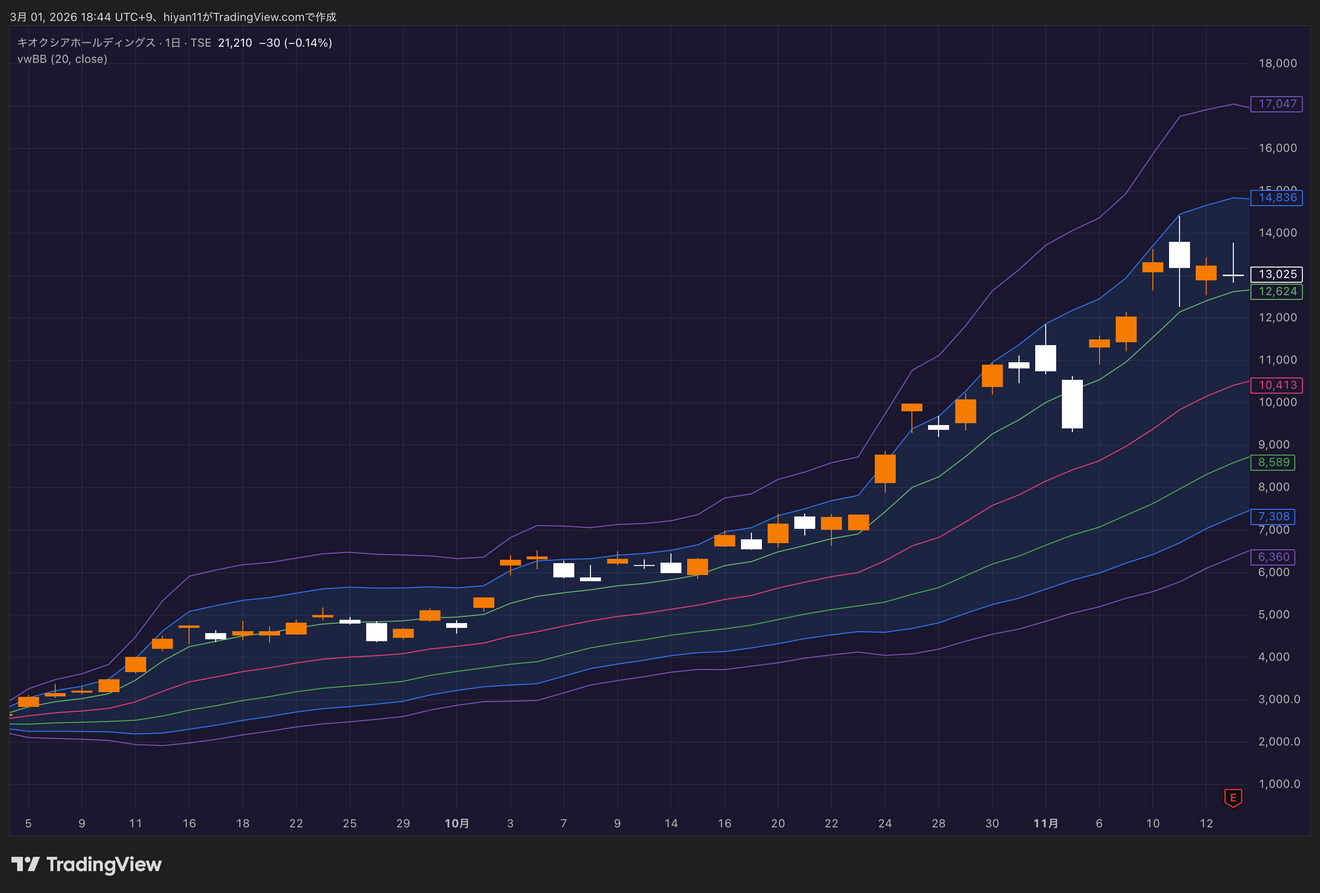Click the 10月 month label on time axis
Screen dimensions: 1320x893
pyautogui.click(x=456, y=823)
